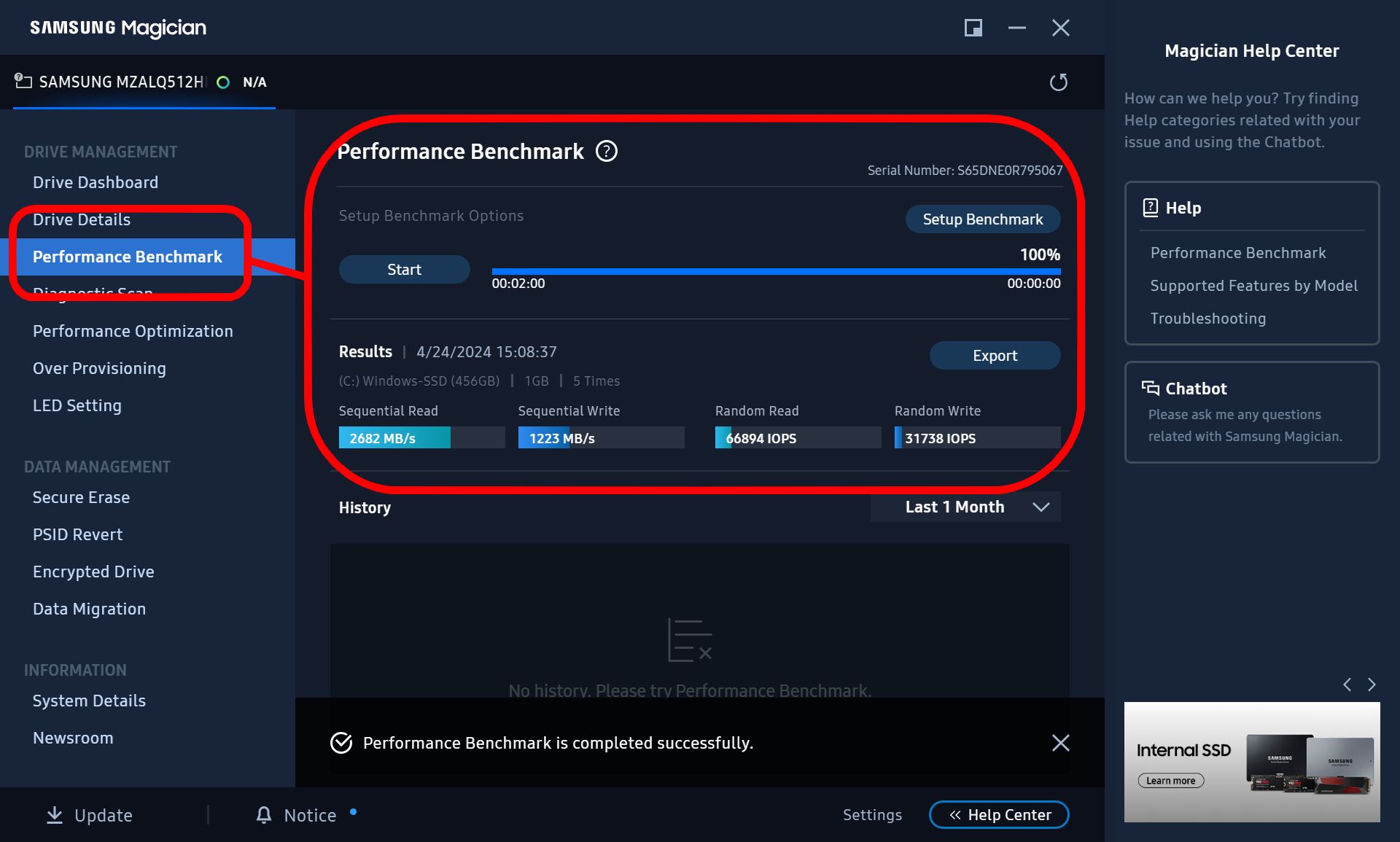Click the Setup Benchmark button
Viewport: 1400px width, 842px height.
(x=983, y=219)
